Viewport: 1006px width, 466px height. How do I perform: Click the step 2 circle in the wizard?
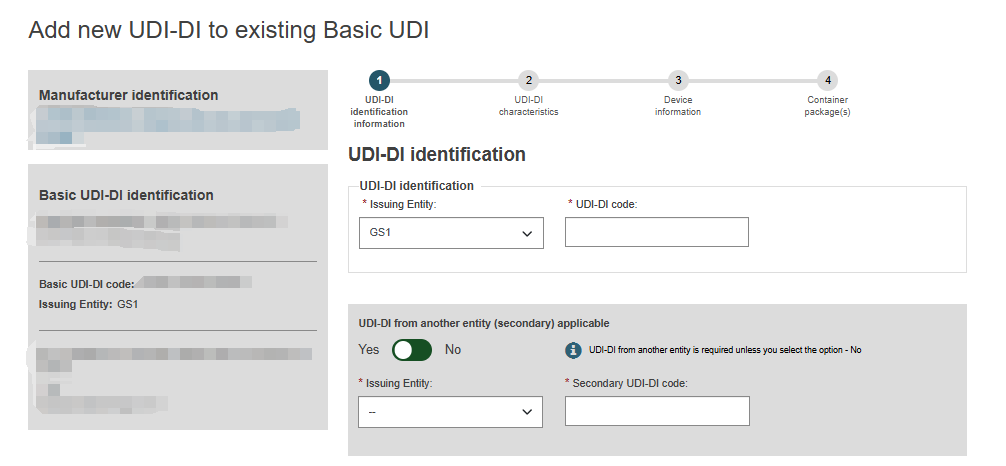[528, 80]
